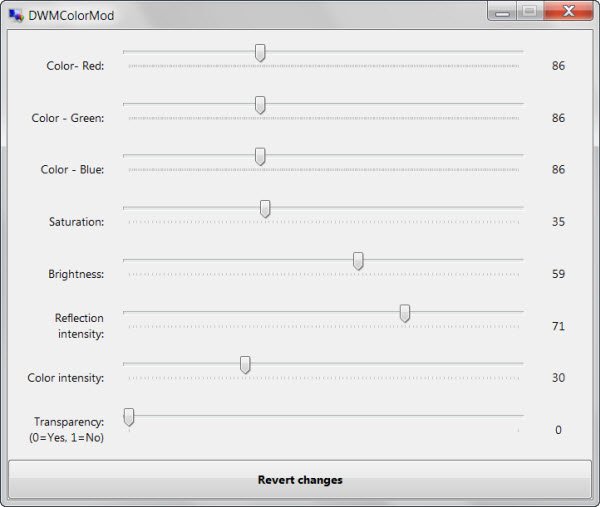Screen dimensions: 600x507
Task: Click the Brightness value 59
Action: point(558,274)
